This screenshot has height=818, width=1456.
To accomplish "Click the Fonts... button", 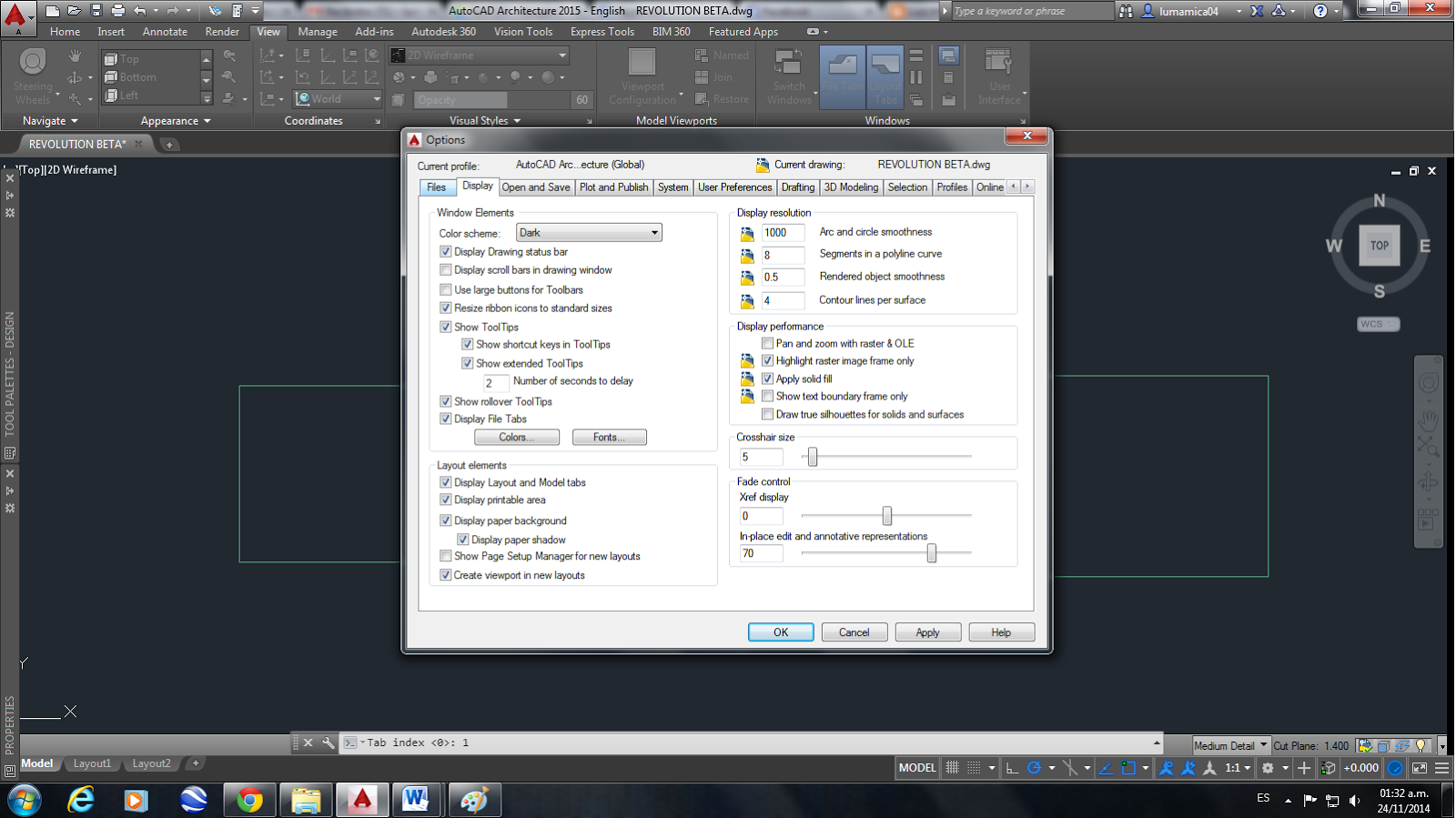I will pyautogui.click(x=610, y=438).
